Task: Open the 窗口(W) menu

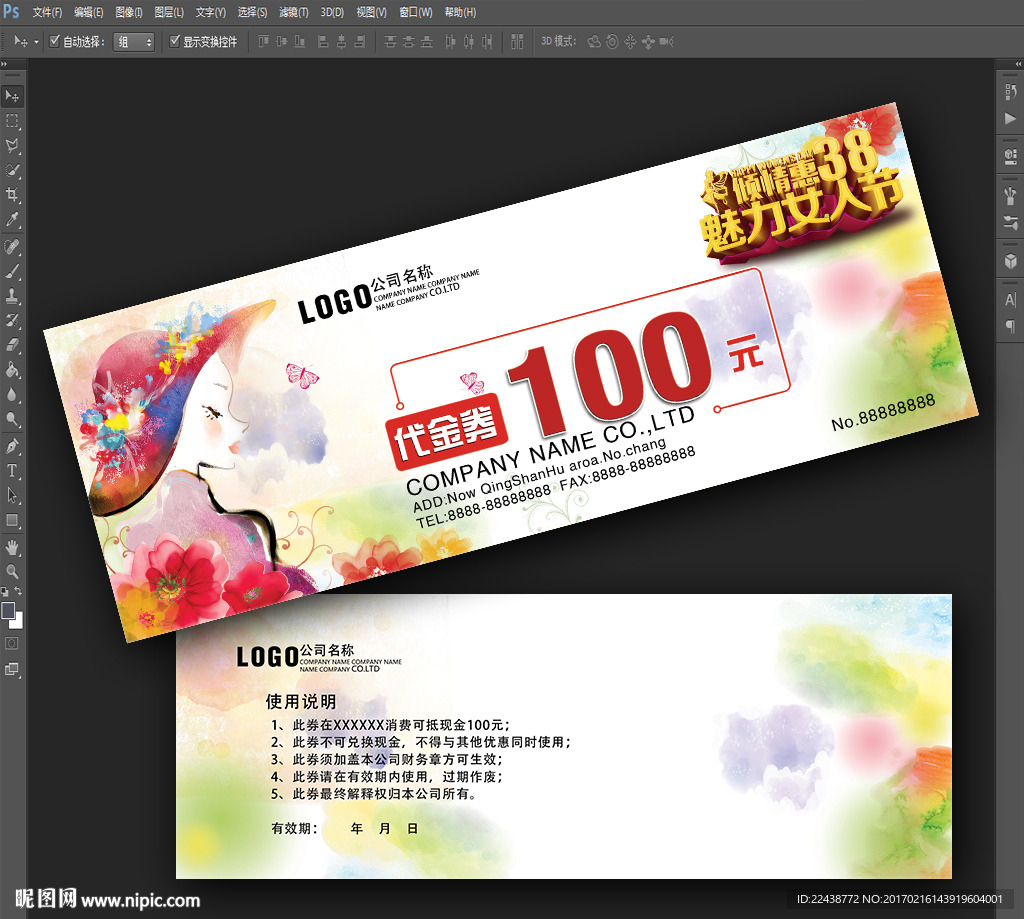Action: [x=416, y=12]
